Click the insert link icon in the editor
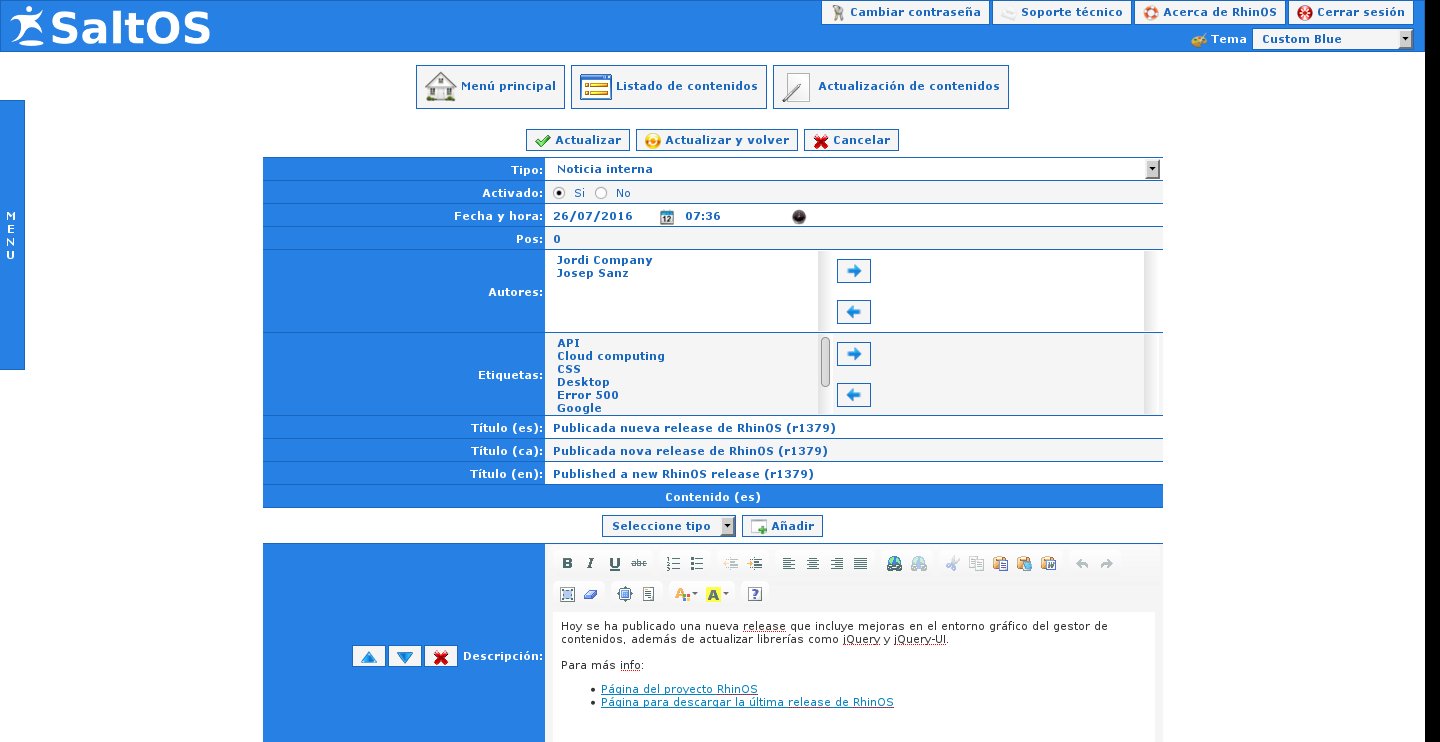The image size is (1440, 742). 895,564
